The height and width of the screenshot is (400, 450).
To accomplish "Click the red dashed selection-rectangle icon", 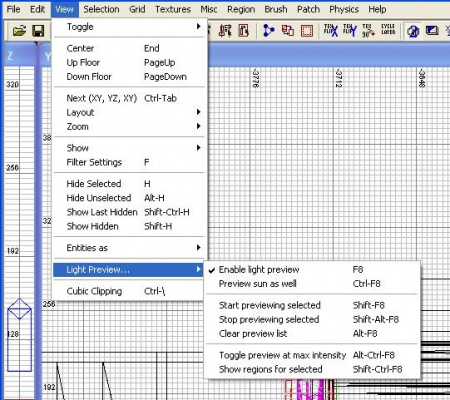I will pyautogui.click(x=307, y=31).
